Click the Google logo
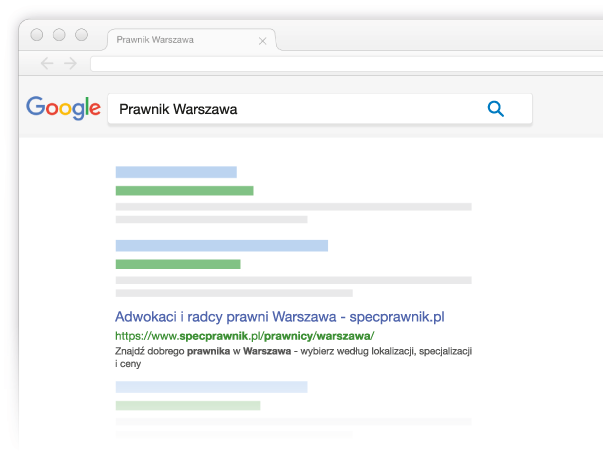The image size is (603, 469). tap(63, 108)
